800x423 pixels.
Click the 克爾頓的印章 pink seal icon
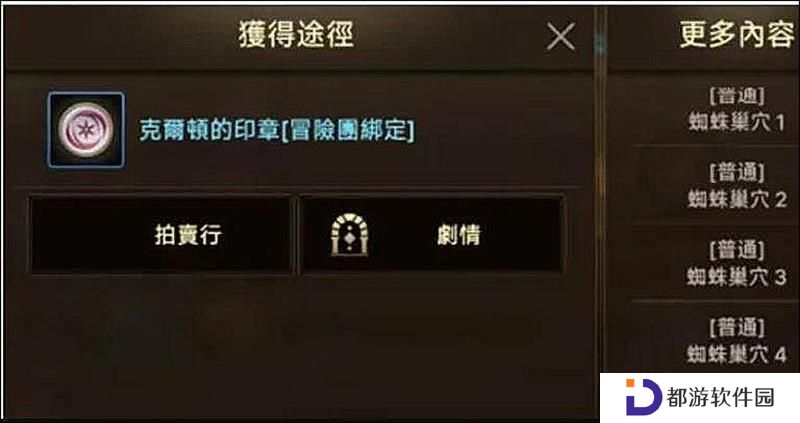(86, 130)
